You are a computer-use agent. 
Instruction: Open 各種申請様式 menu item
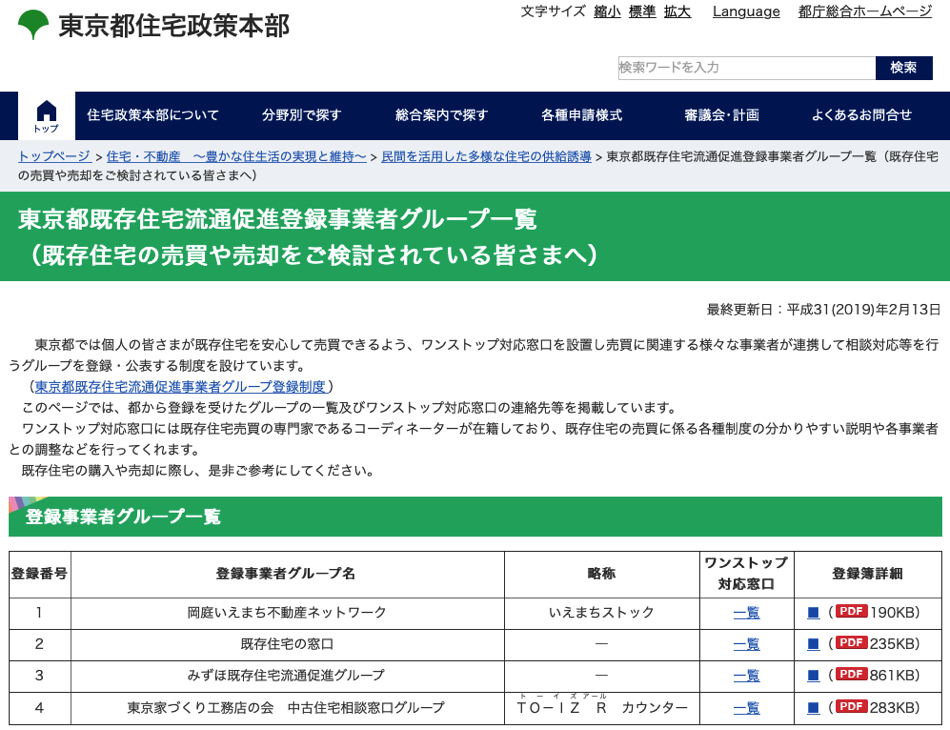click(582, 115)
